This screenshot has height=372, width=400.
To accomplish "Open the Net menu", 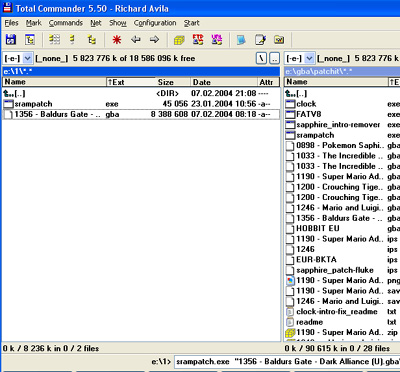I will click(x=96, y=23).
